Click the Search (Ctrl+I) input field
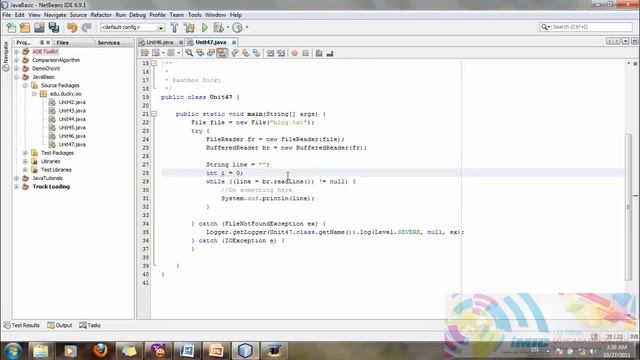Image resolution: width=640 pixels, height=360 pixels. click(x=591, y=27)
